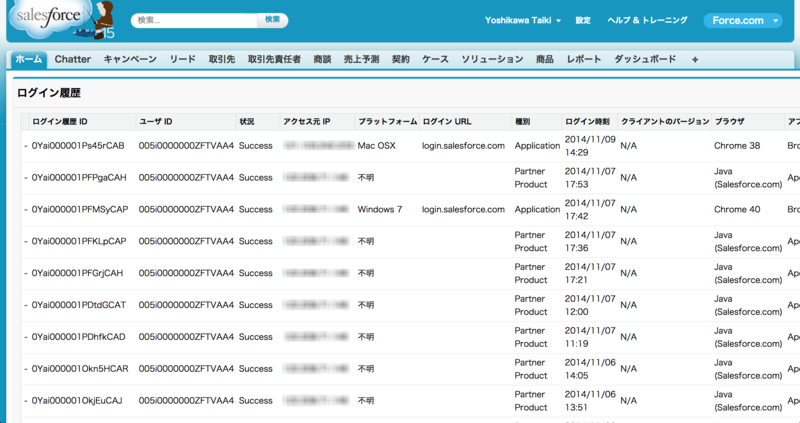
Task: Click the ログイン時刻 column header
Action: [587, 121]
